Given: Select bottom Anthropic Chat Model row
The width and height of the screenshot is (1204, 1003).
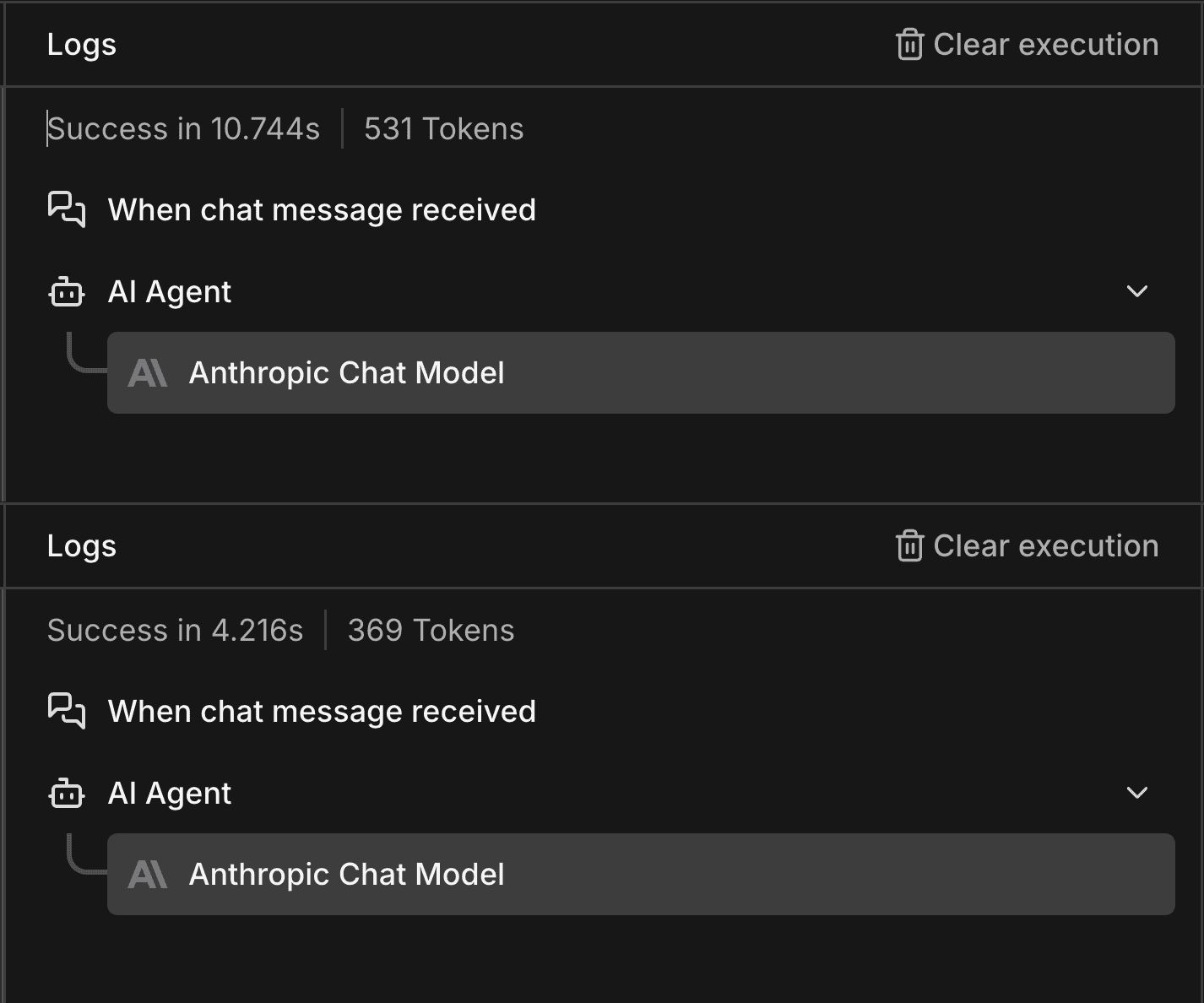Looking at the screenshot, I should pos(640,875).
